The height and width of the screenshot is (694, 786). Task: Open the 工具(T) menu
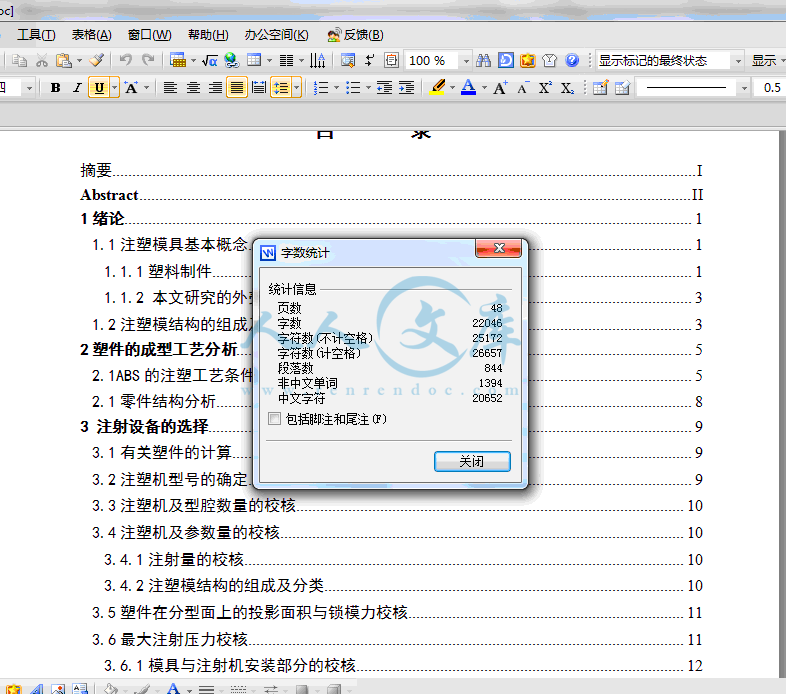(x=36, y=35)
